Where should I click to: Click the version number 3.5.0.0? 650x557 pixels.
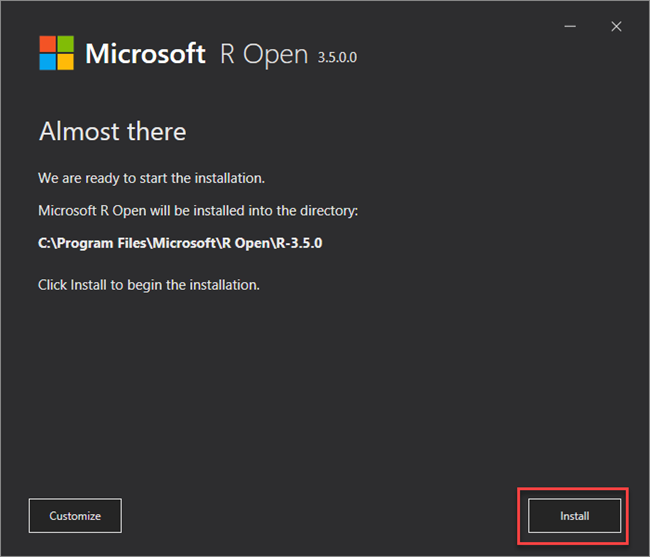[x=337, y=57]
